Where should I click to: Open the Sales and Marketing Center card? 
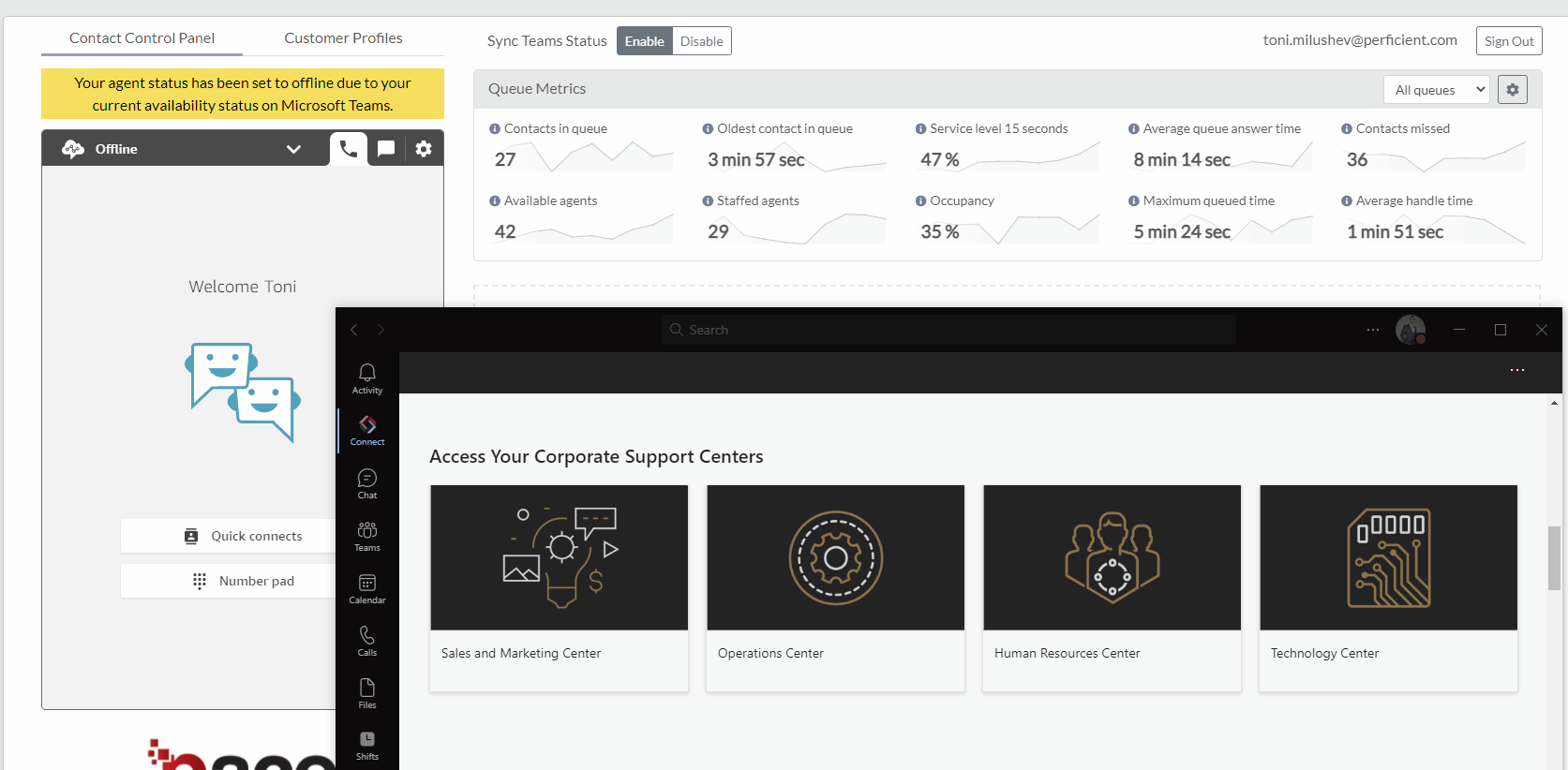tap(559, 588)
